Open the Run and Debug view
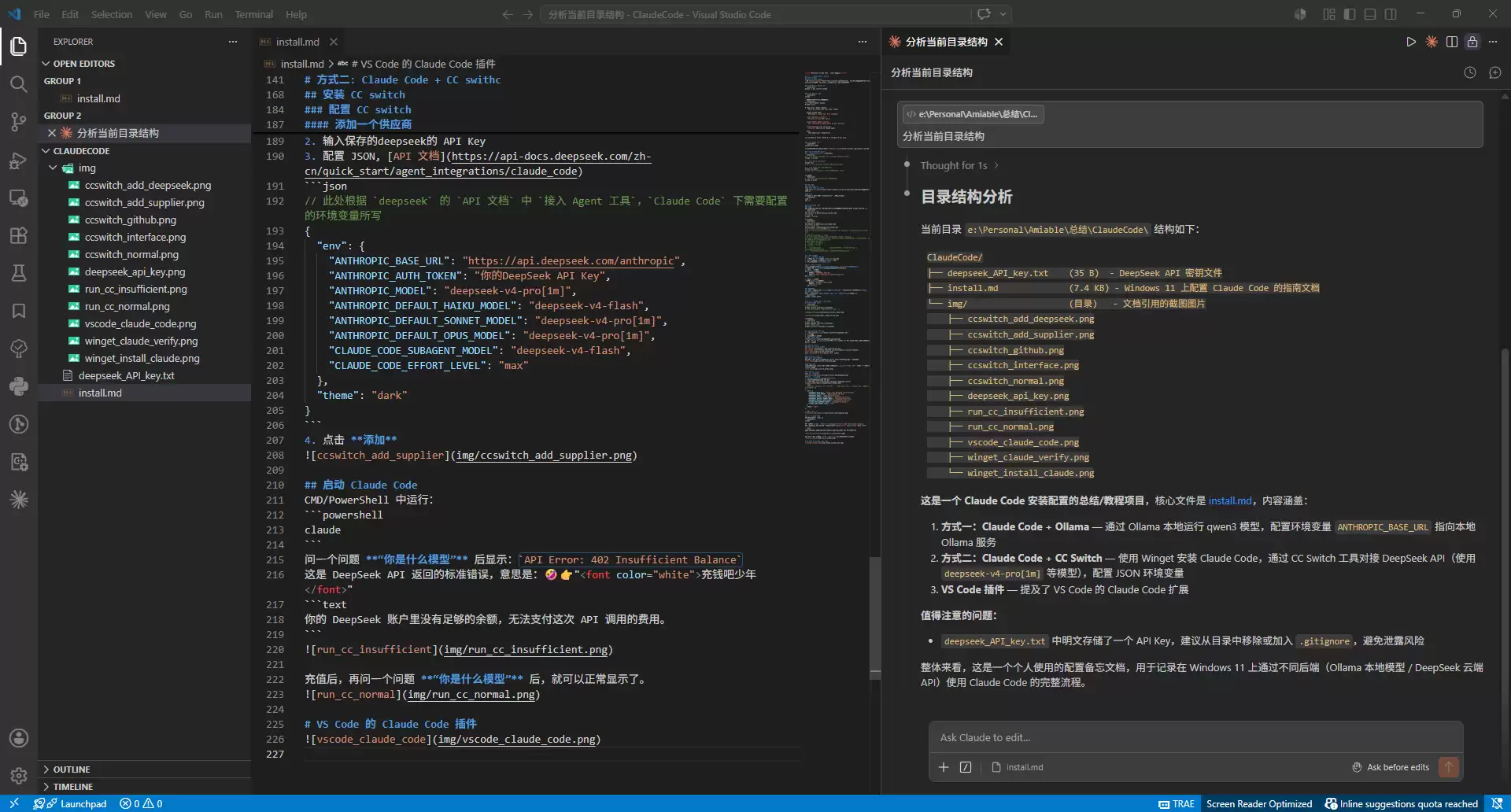The height and width of the screenshot is (812, 1511). click(19, 160)
